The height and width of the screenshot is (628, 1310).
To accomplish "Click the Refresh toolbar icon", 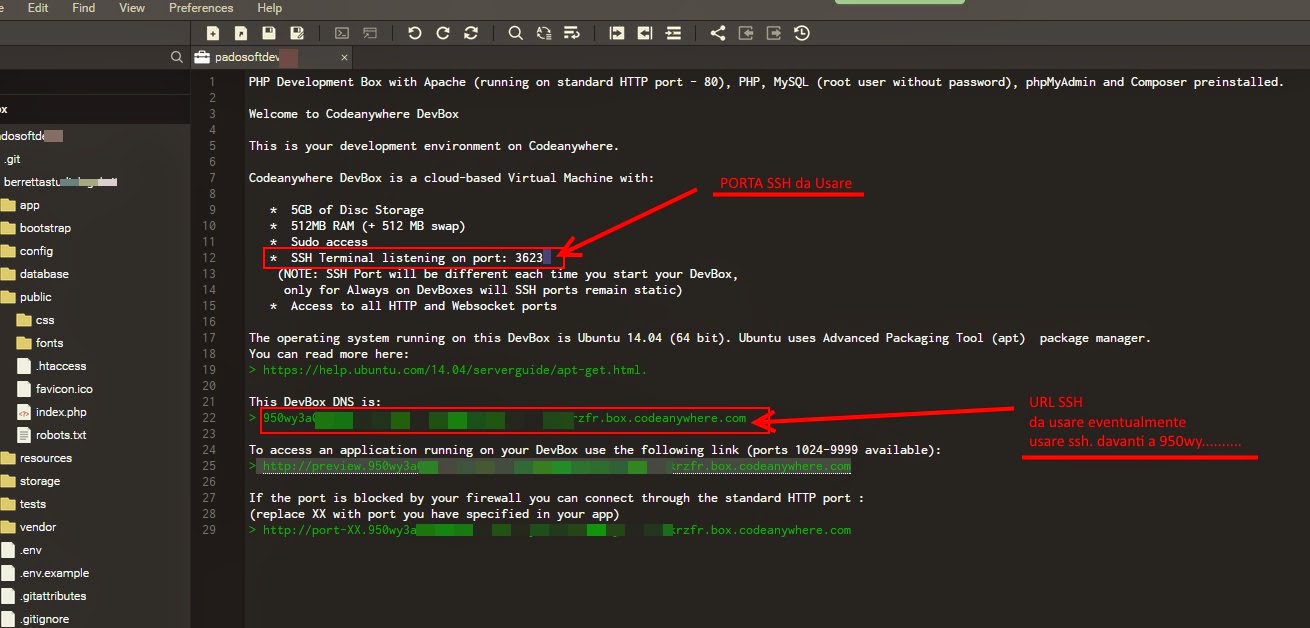I will click(x=471, y=33).
